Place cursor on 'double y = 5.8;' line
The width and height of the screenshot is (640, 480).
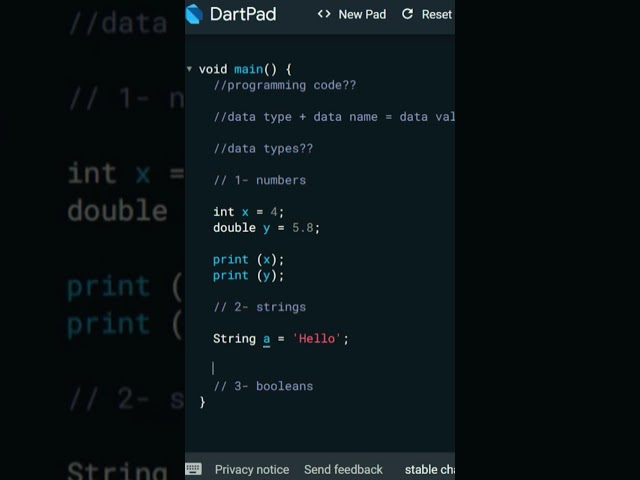267,228
